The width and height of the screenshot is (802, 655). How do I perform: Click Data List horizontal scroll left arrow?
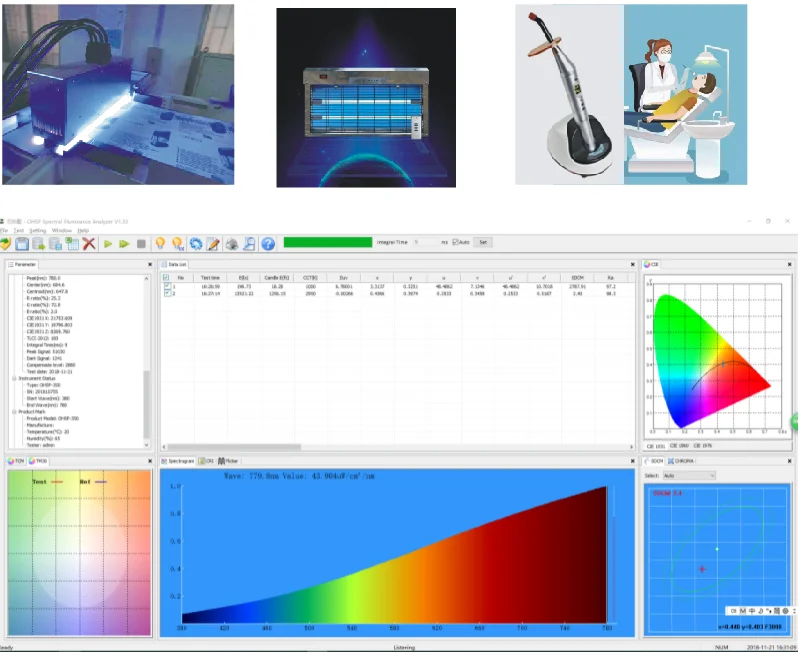click(x=164, y=447)
